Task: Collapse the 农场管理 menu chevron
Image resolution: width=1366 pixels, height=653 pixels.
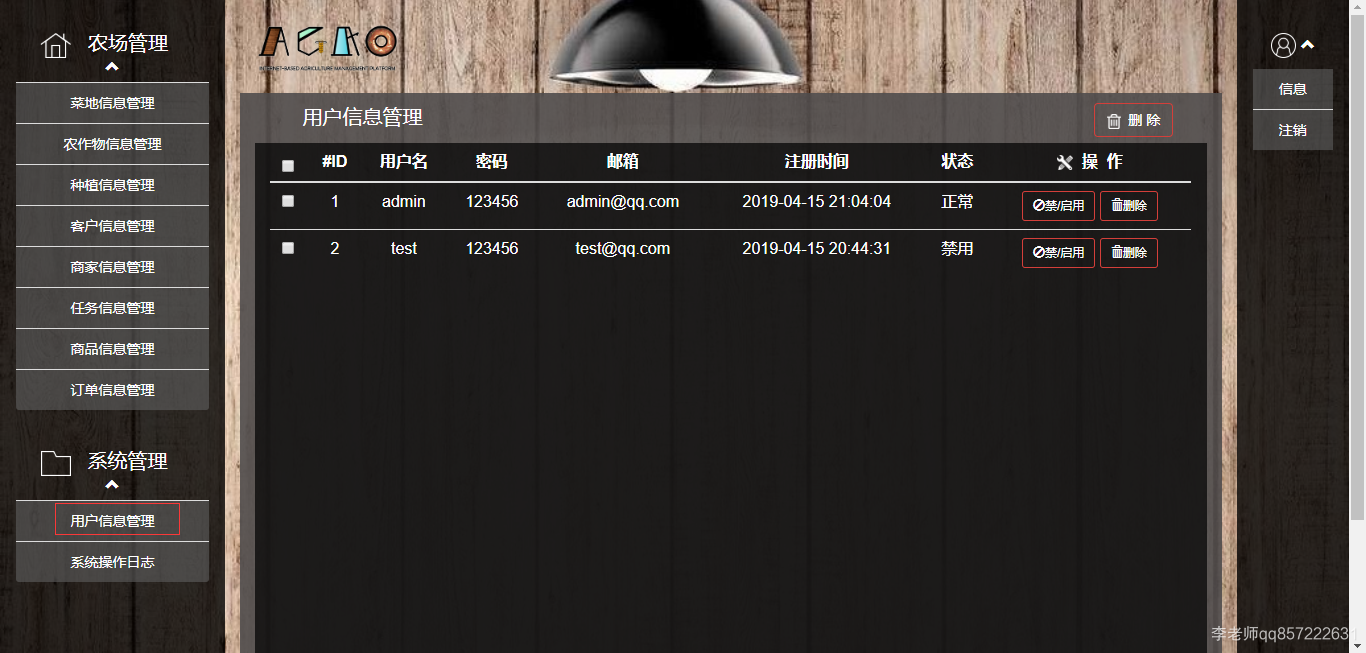Action: [112, 68]
